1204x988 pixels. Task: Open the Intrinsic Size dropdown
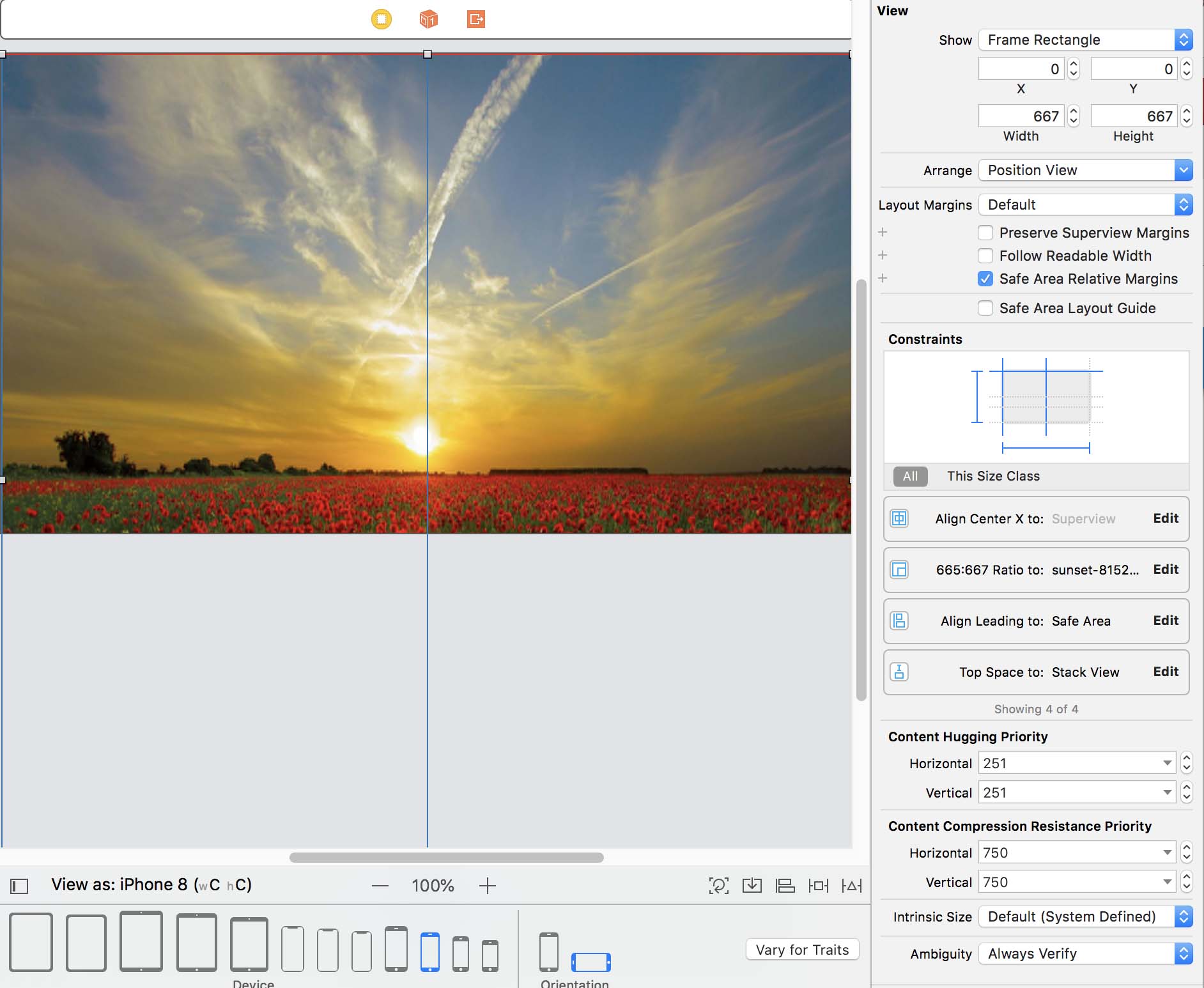tap(1085, 916)
